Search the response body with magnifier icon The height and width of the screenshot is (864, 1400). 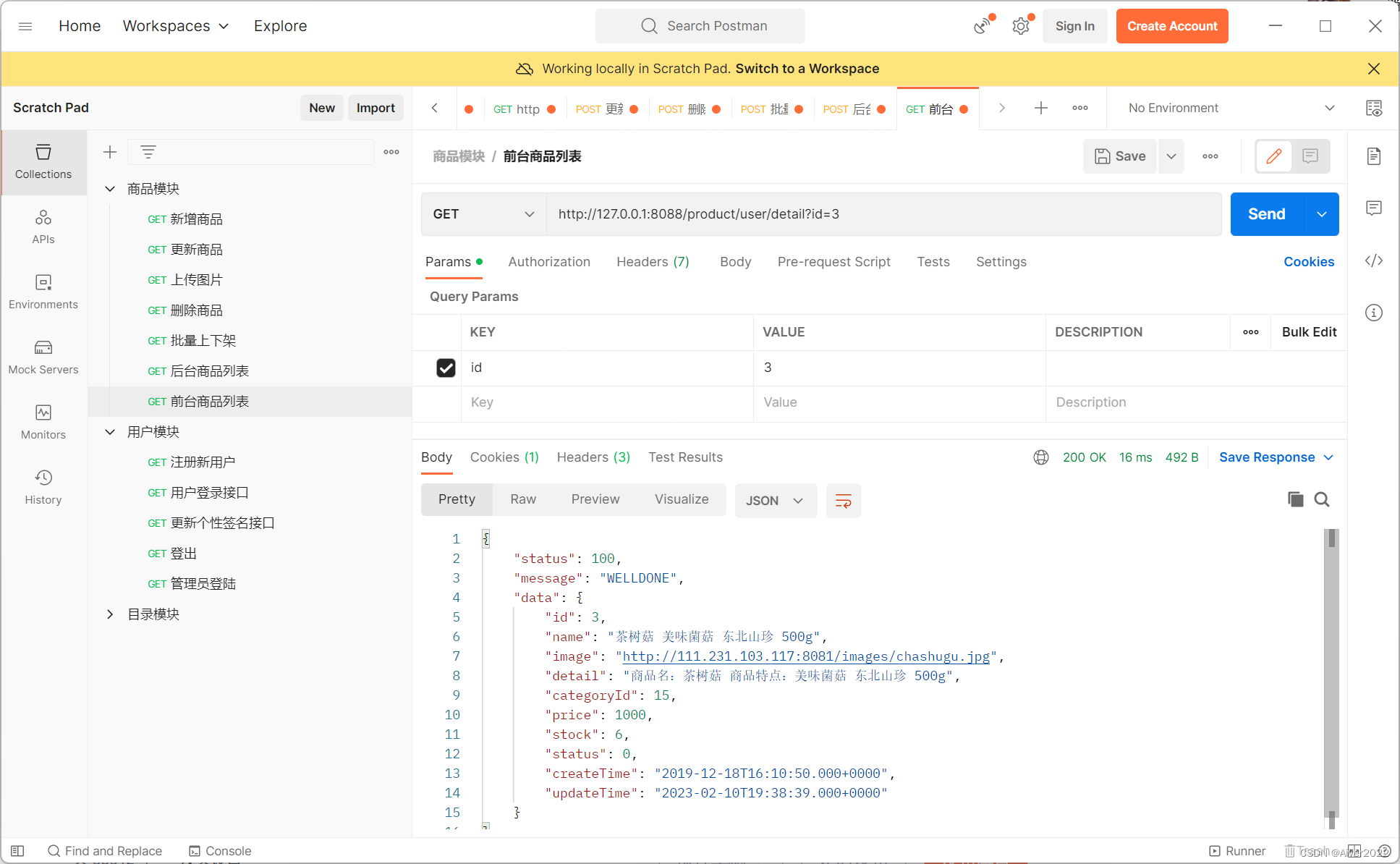pos(1322,499)
